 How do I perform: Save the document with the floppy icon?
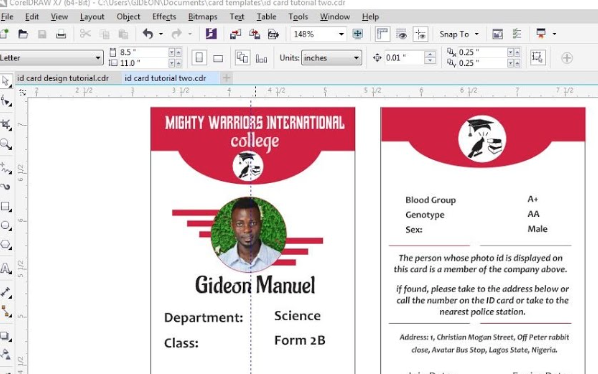(42, 34)
